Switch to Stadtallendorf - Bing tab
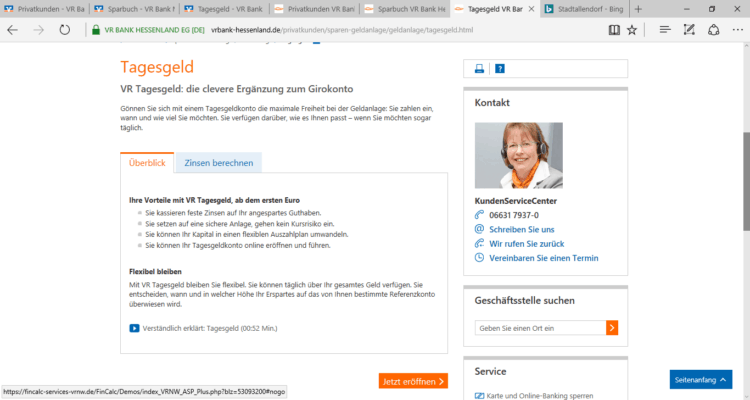The width and height of the screenshot is (750, 400). [585, 9]
